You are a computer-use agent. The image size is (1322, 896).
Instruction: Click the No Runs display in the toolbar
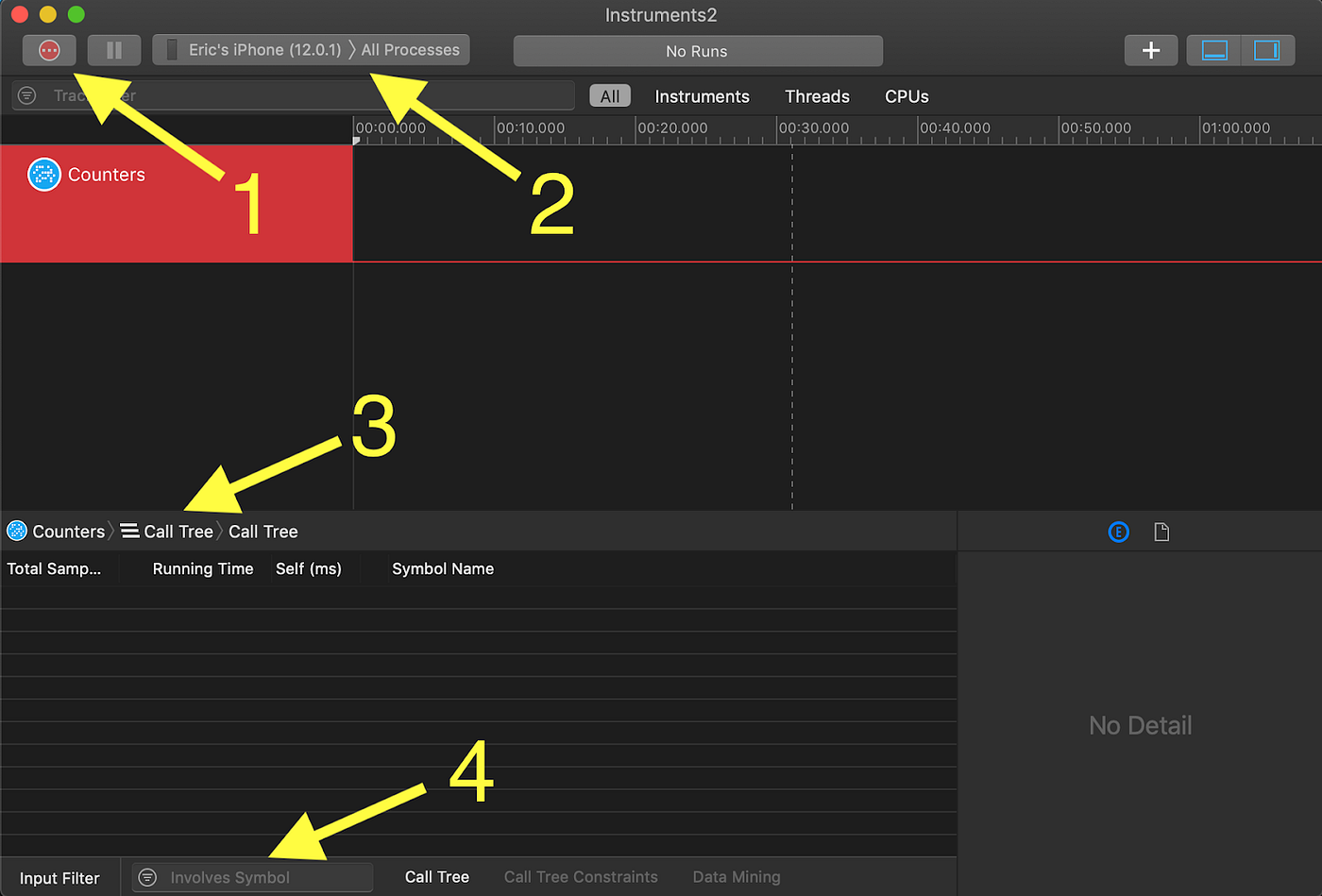(x=698, y=50)
